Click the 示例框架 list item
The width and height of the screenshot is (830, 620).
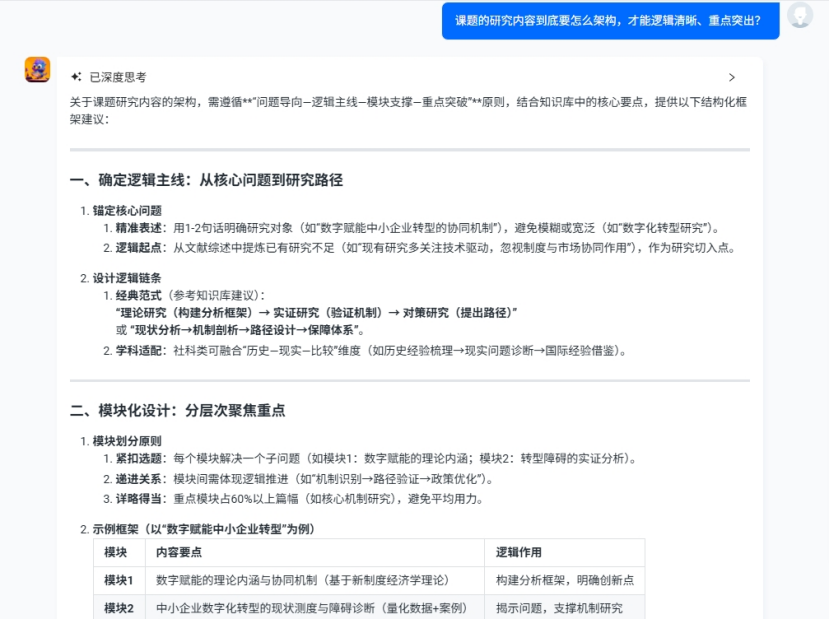pyautogui.click(x=204, y=529)
